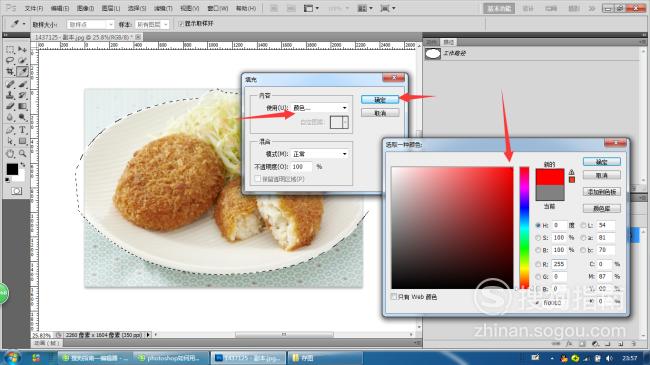Image resolution: width=650 pixels, height=365 pixels.
Task: Select the Hand tool
Action: pos(10,153)
